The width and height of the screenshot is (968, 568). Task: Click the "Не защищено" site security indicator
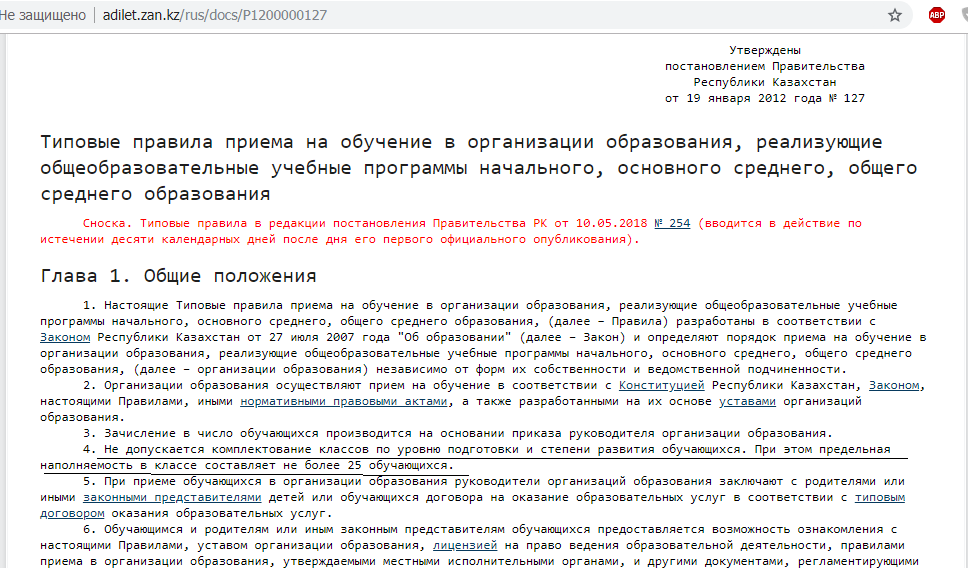43,15
